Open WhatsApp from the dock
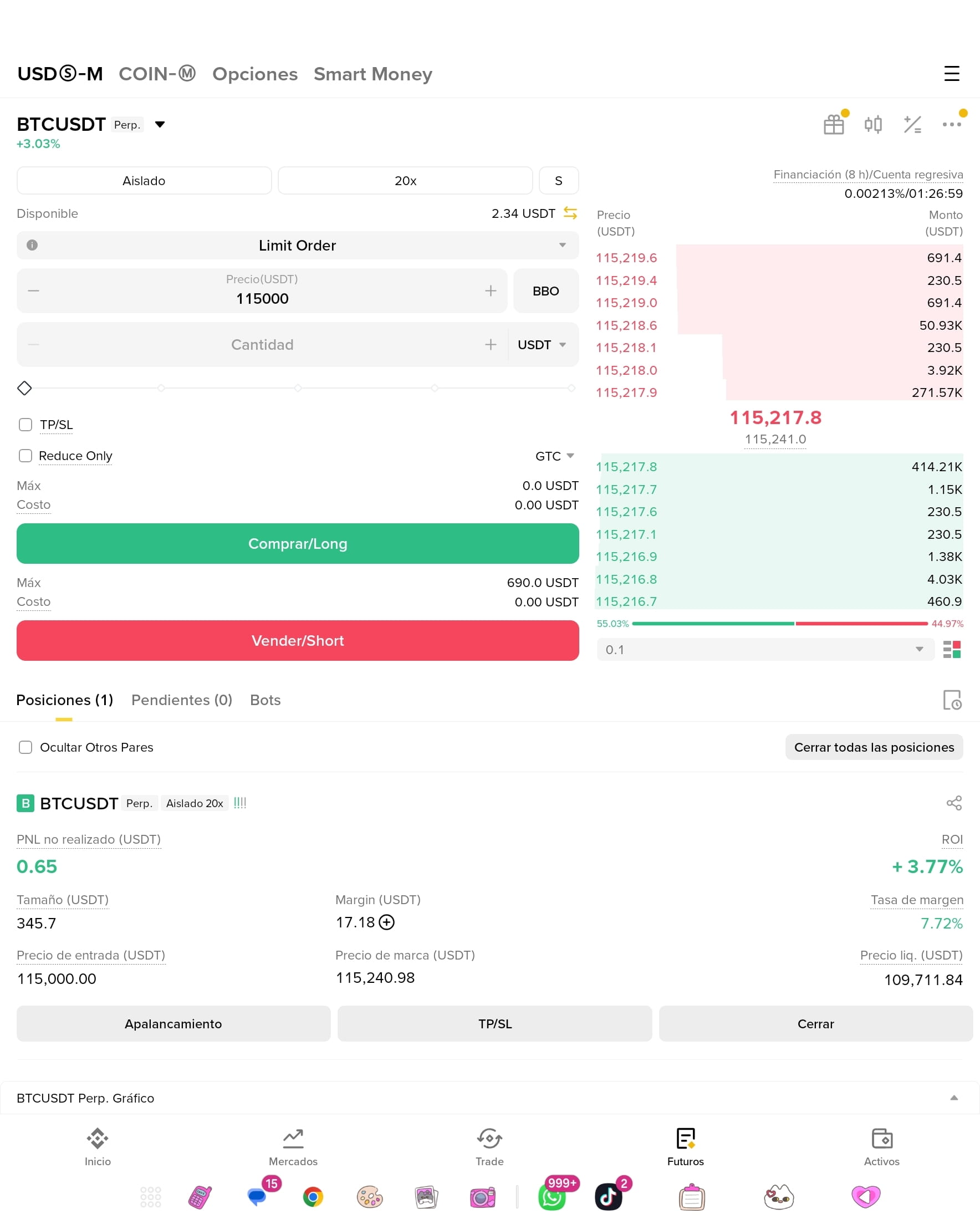The width and height of the screenshot is (980, 1224). tap(552, 1197)
